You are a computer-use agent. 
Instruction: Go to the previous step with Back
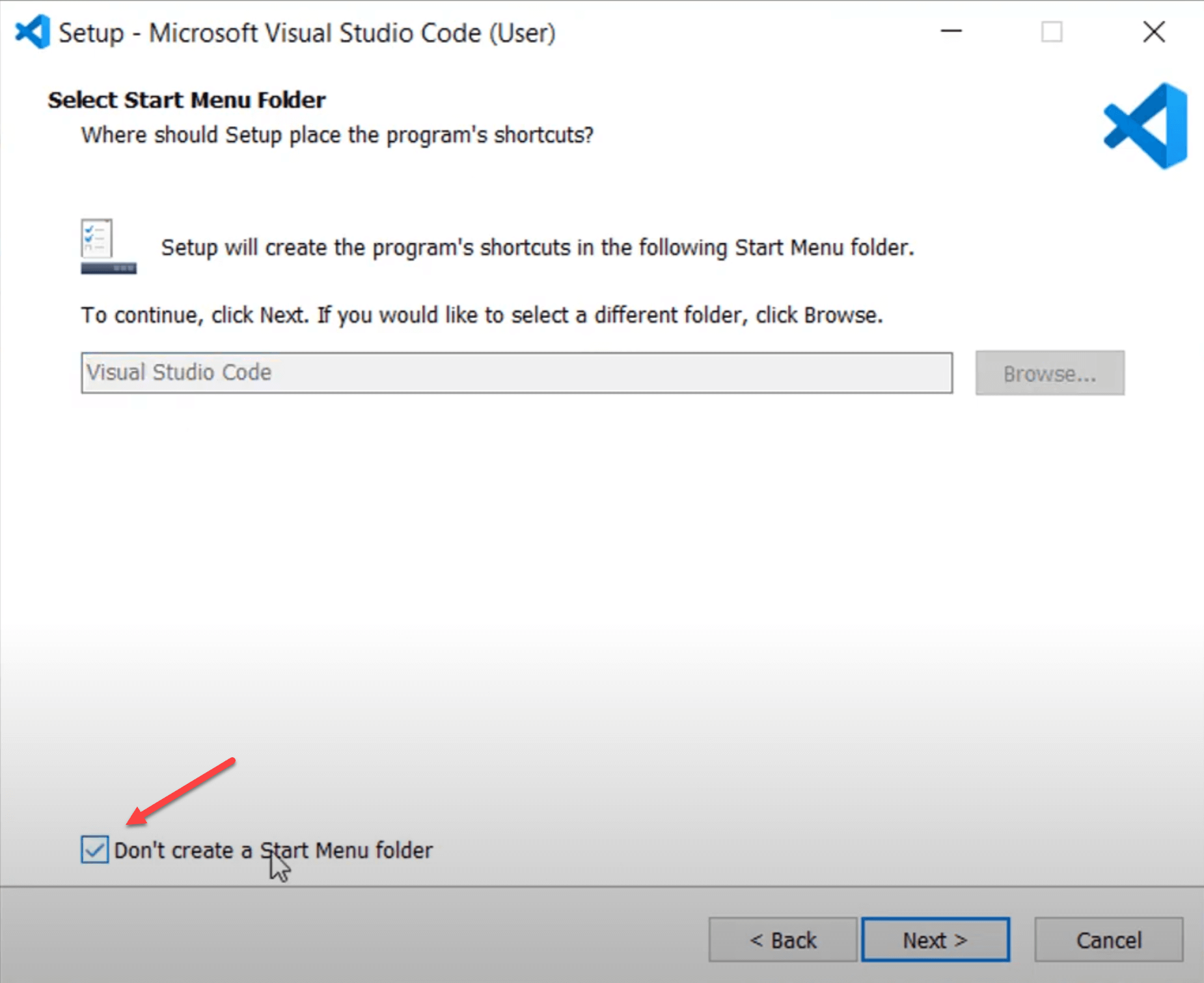pyautogui.click(x=782, y=939)
